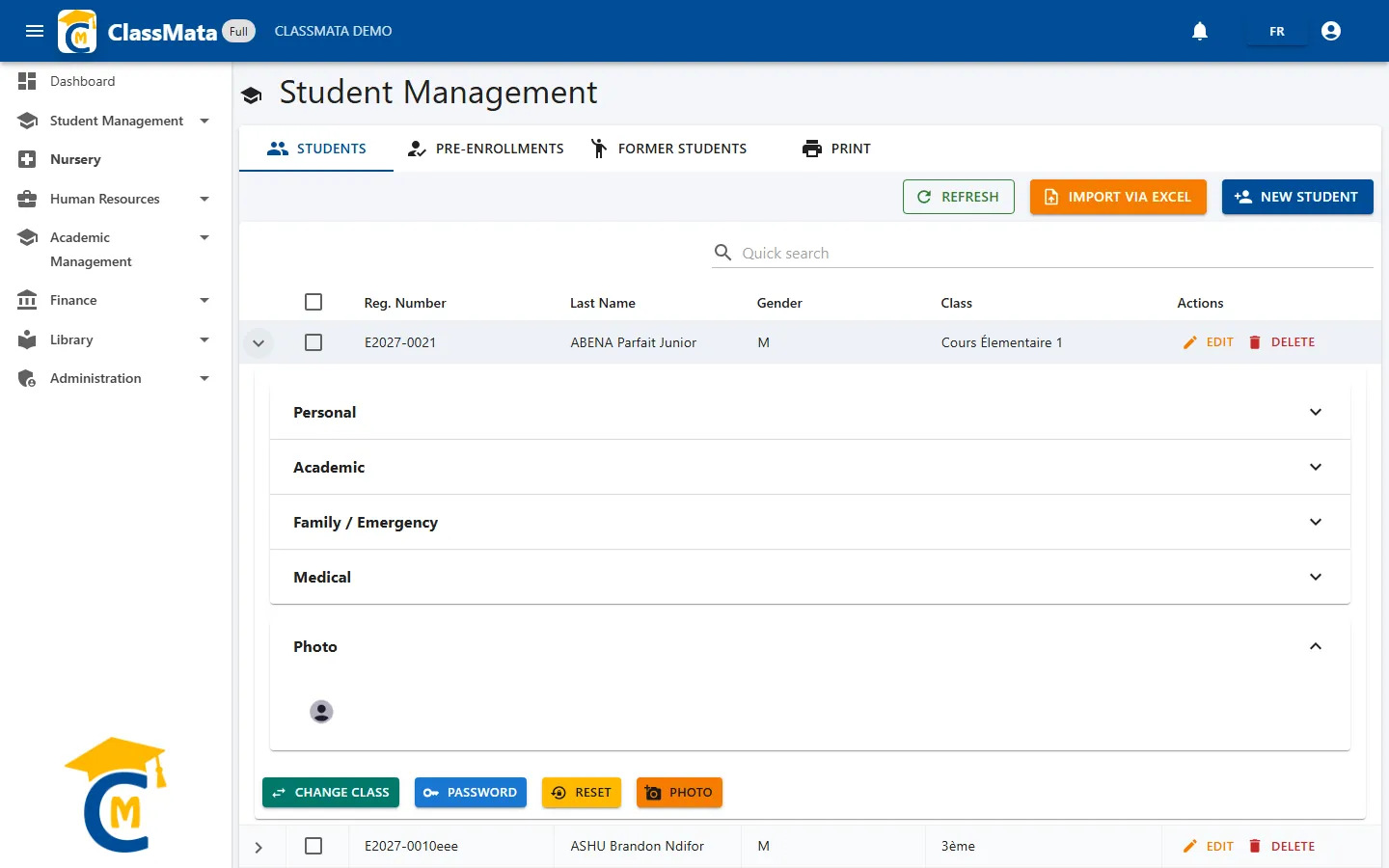Open the hamburger navigation menu
This screenshot has height=868, width=1389.
point(35,31)
